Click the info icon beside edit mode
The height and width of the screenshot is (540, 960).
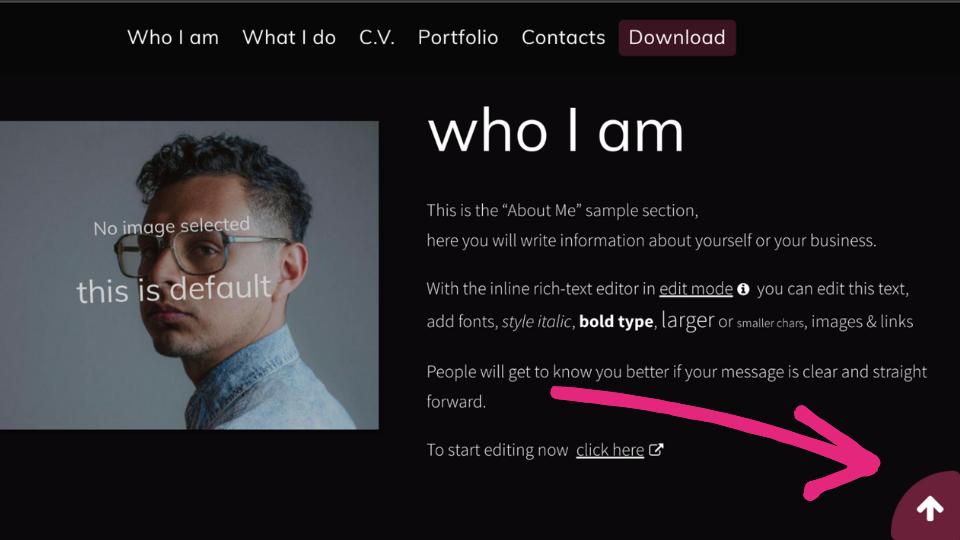point(743,289)
